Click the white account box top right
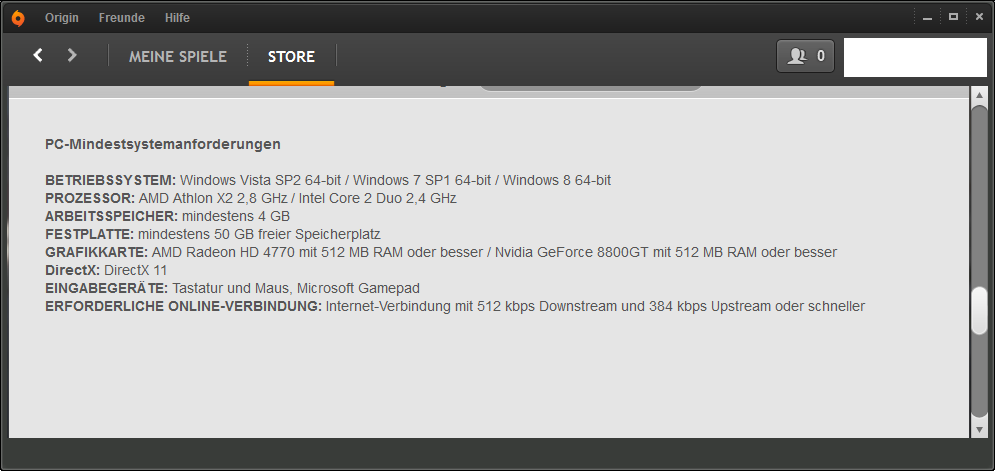The width and height of the screenshot is (995, 471). tap(915, 57)
